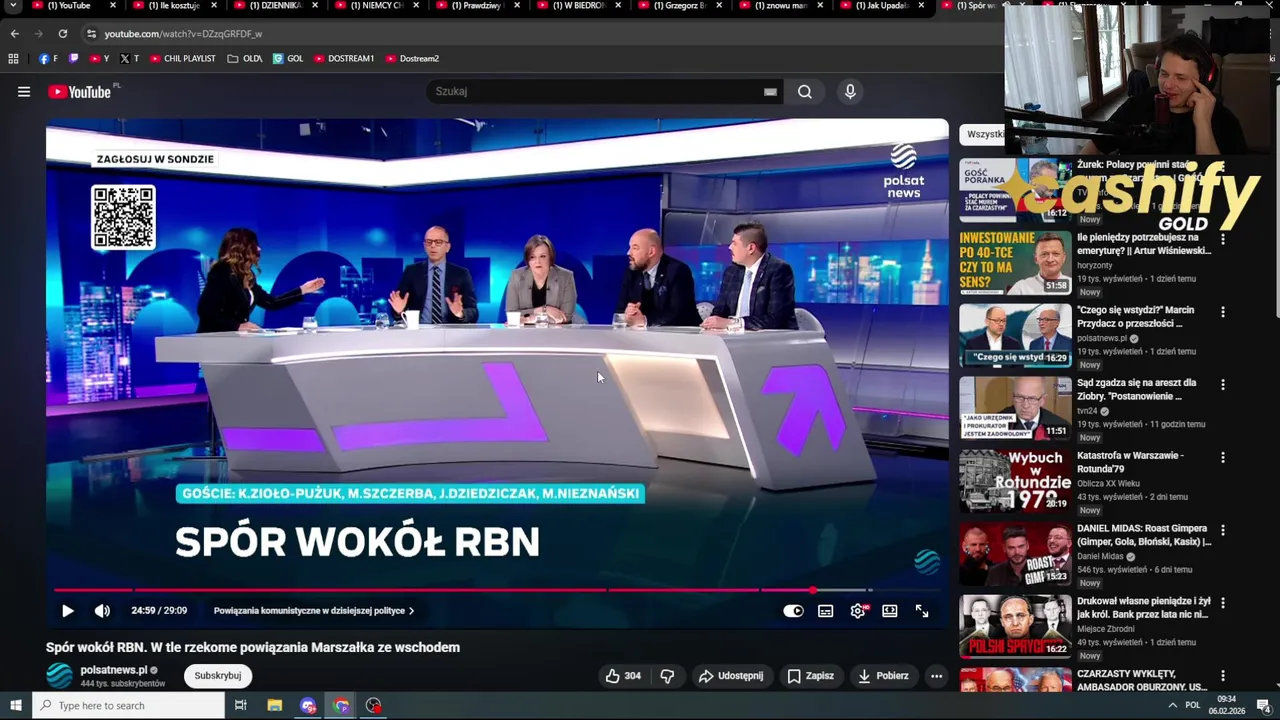1280x720 pixels.
Task: Open the DOSTREAM1 bookmark
Action: tap(344, 59)
